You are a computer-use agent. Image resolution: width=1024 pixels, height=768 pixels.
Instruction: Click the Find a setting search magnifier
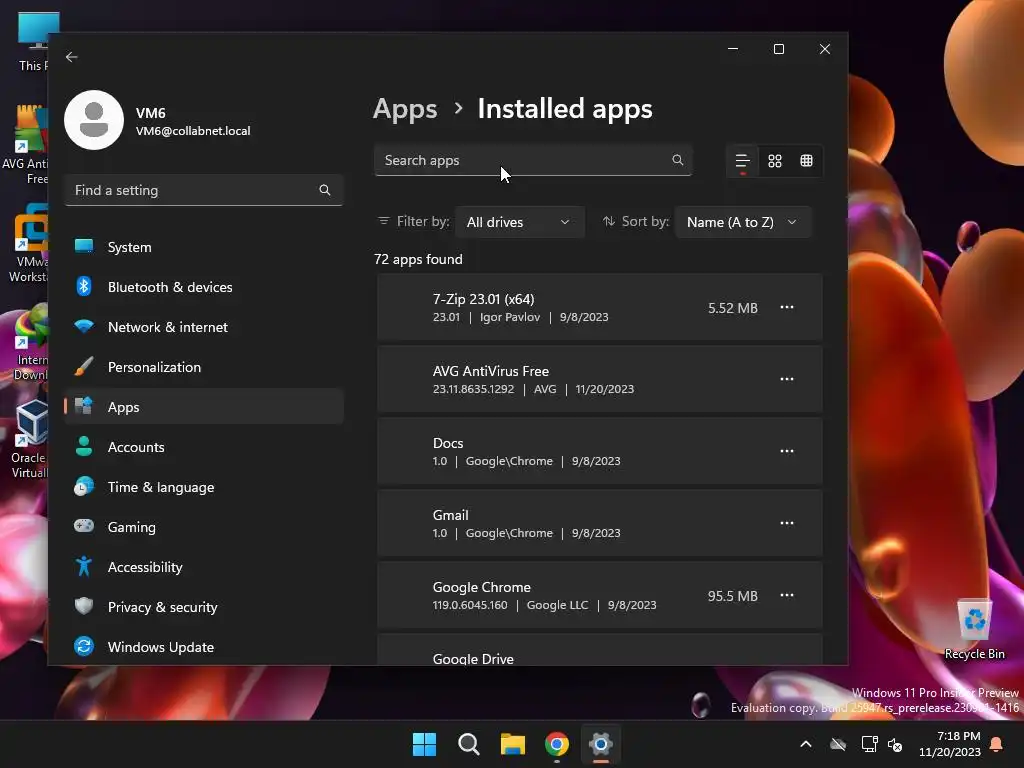325,190
